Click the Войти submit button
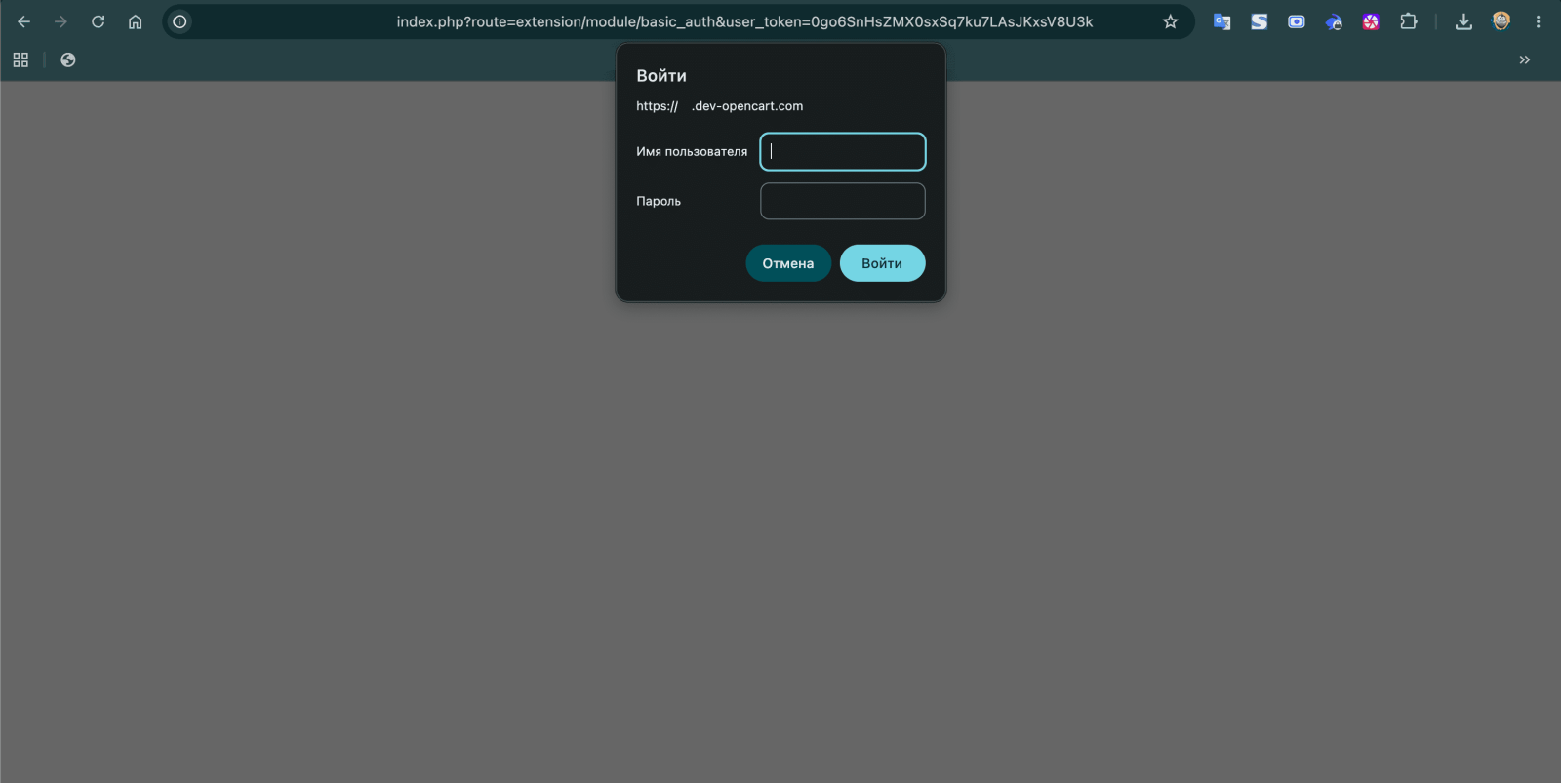 [x=882, y=263]
